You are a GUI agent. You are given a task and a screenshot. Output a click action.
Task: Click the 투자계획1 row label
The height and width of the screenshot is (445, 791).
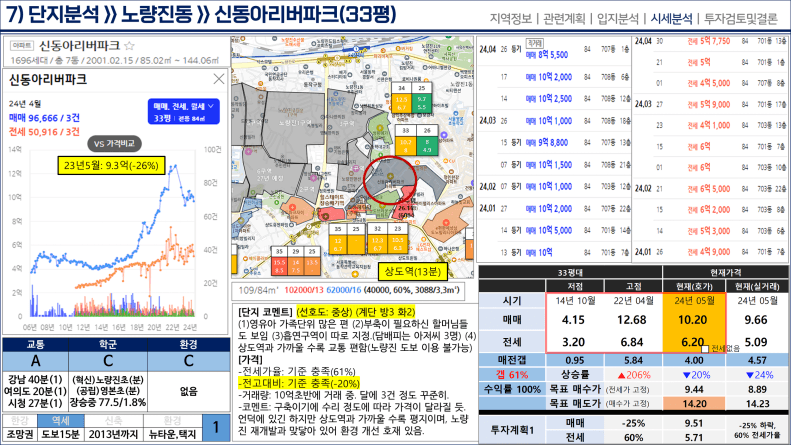pyautogui.click(x=512, y=430)
